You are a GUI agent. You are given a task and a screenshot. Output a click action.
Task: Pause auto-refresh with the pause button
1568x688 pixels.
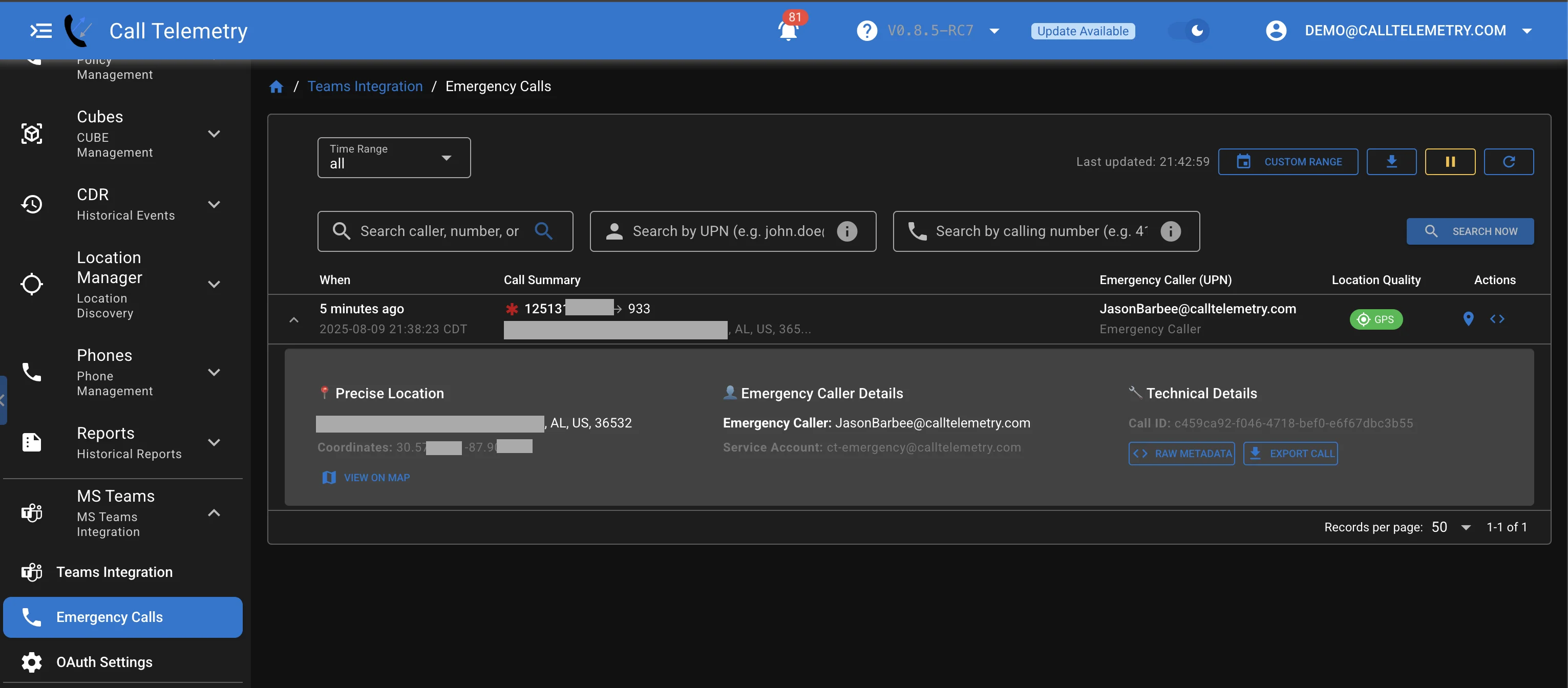[x=1450, y=162]
